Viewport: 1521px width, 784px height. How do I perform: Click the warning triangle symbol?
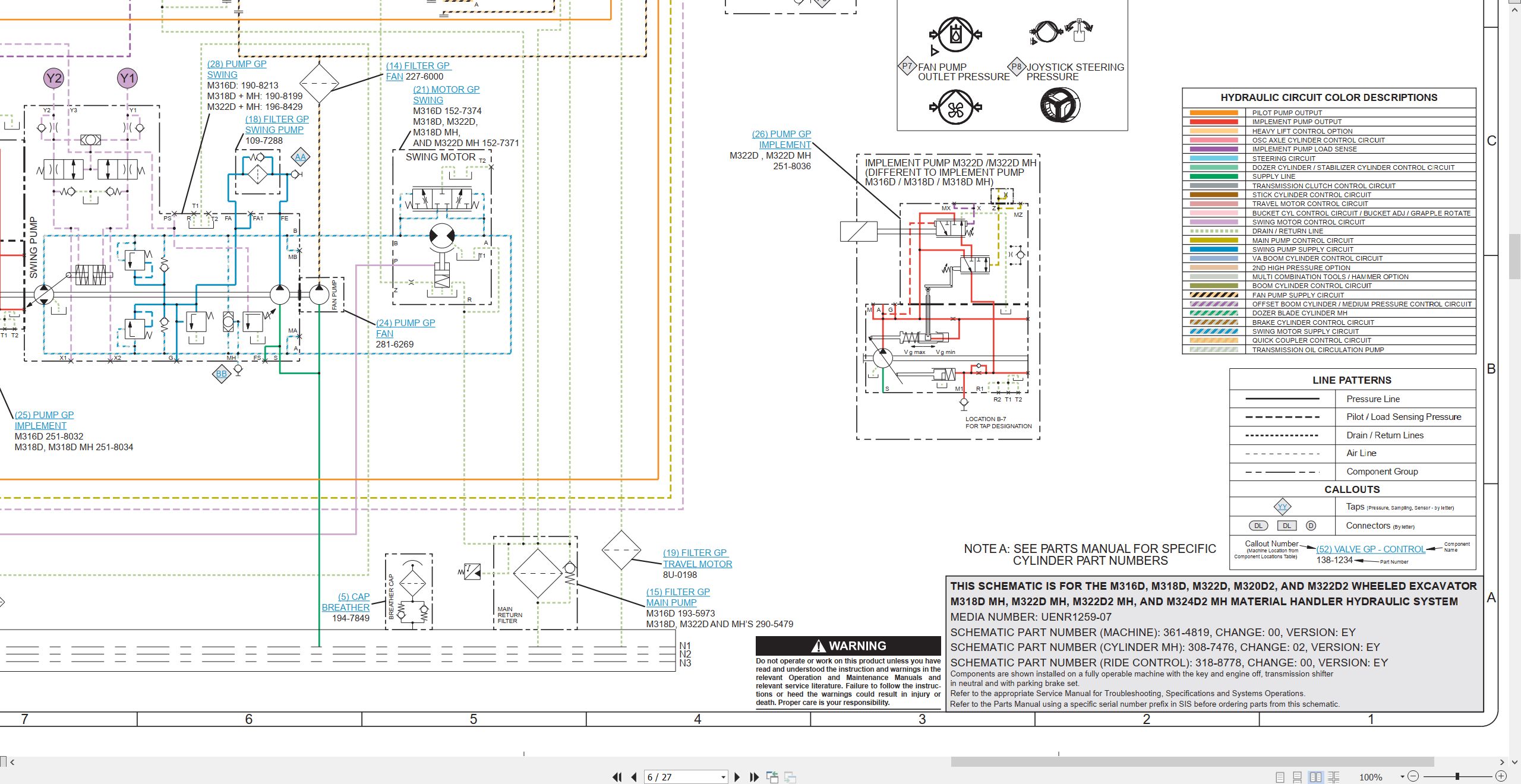pyautogui.click(x=819, y=646)
